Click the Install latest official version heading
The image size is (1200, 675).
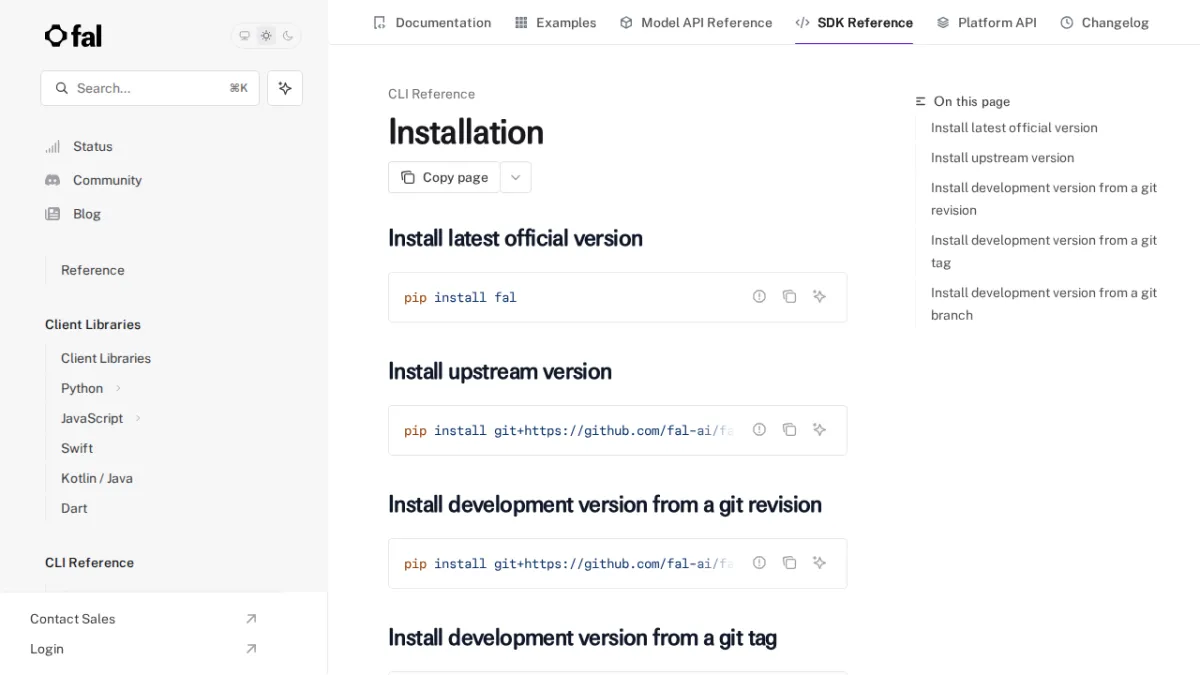[515, 238]
